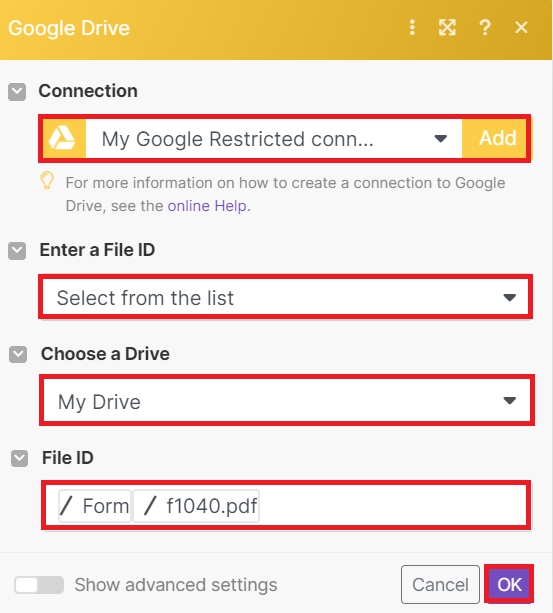Expand the dialog with the fullscreen icon
The height and width of the screenshot is (613, 553).
(447, 28)
